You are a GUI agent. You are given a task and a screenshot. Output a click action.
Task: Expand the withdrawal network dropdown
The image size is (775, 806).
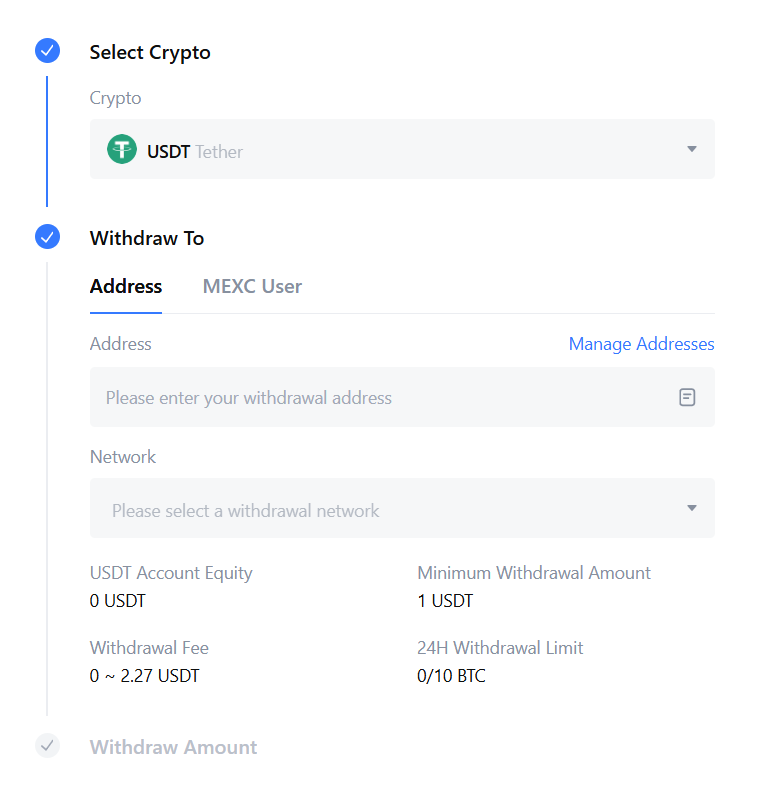coord(402,508)
